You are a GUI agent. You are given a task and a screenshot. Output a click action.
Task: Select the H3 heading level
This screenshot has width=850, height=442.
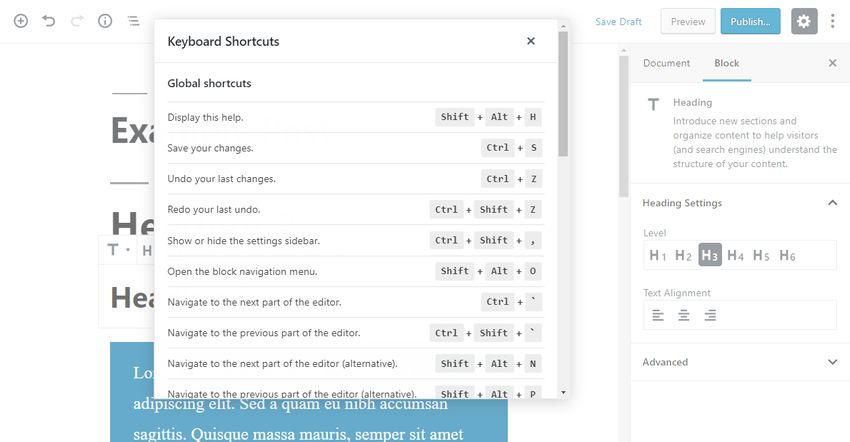710,255
